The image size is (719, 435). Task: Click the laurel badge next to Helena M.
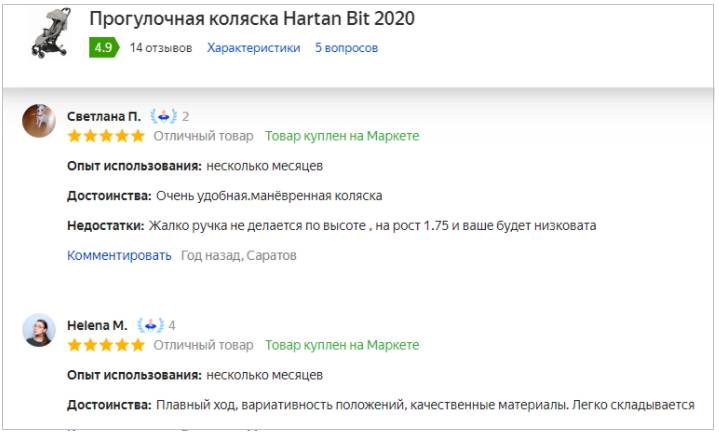click(x=150, y=325)
